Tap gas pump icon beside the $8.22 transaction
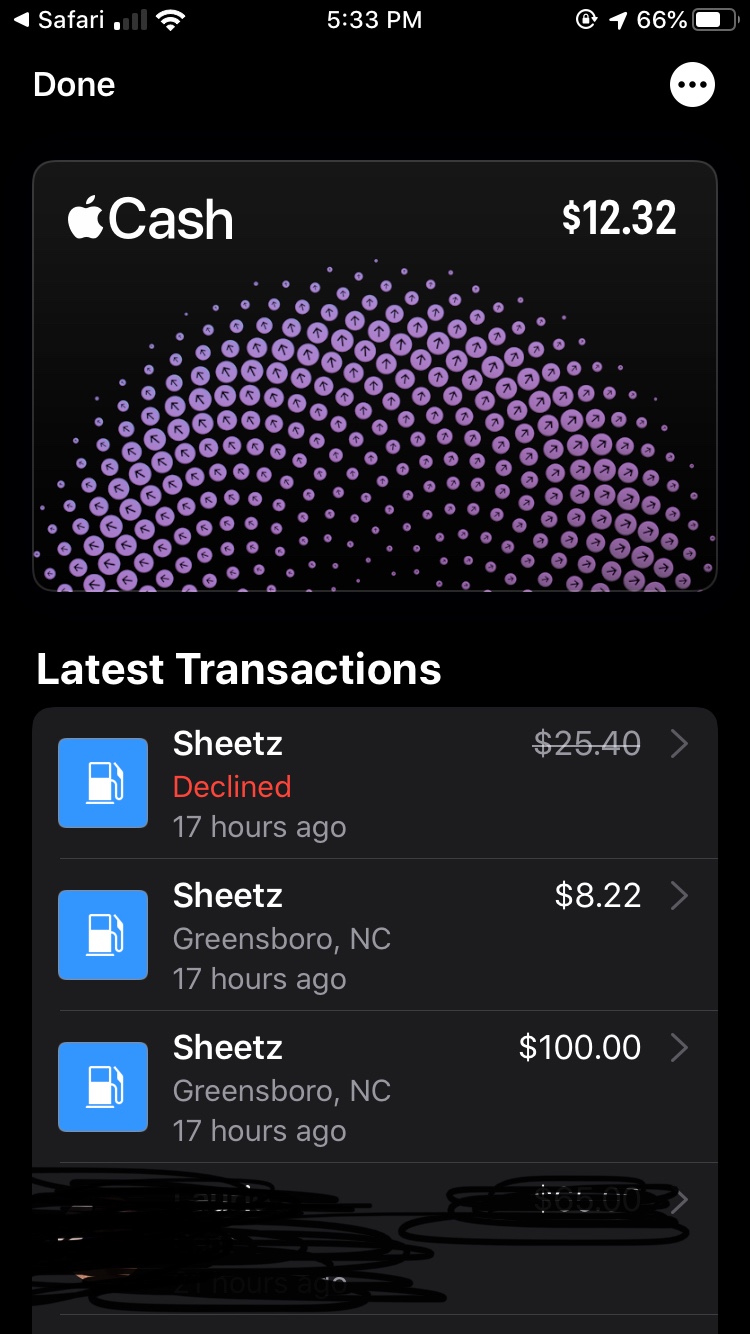The image size is (750, 1334). click(x=103, y=935)
